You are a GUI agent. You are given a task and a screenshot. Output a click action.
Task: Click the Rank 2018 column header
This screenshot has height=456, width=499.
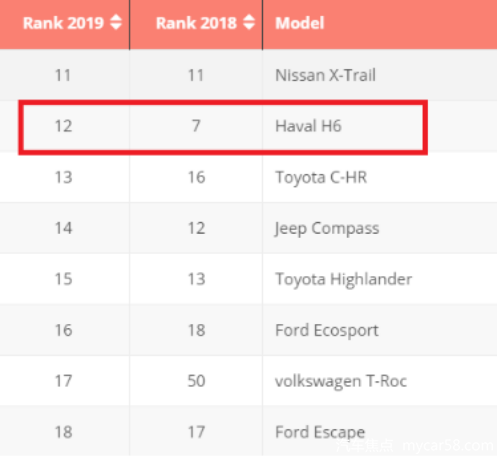coord(196,25)
